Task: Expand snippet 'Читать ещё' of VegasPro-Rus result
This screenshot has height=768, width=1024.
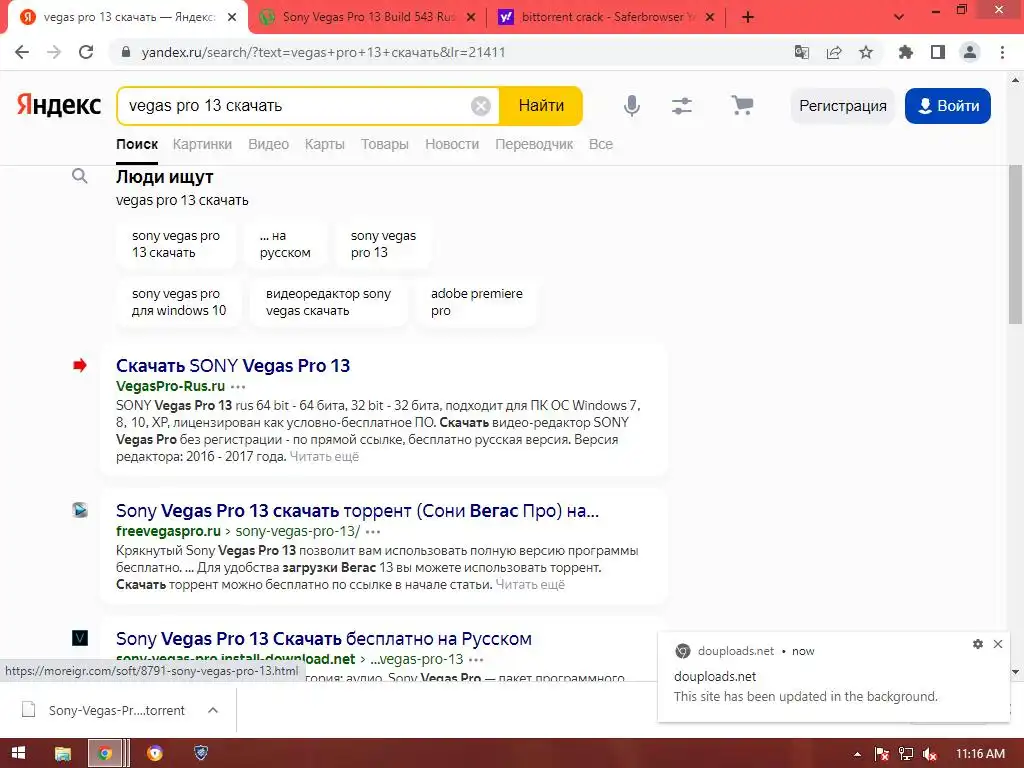Action: (324, 456)
